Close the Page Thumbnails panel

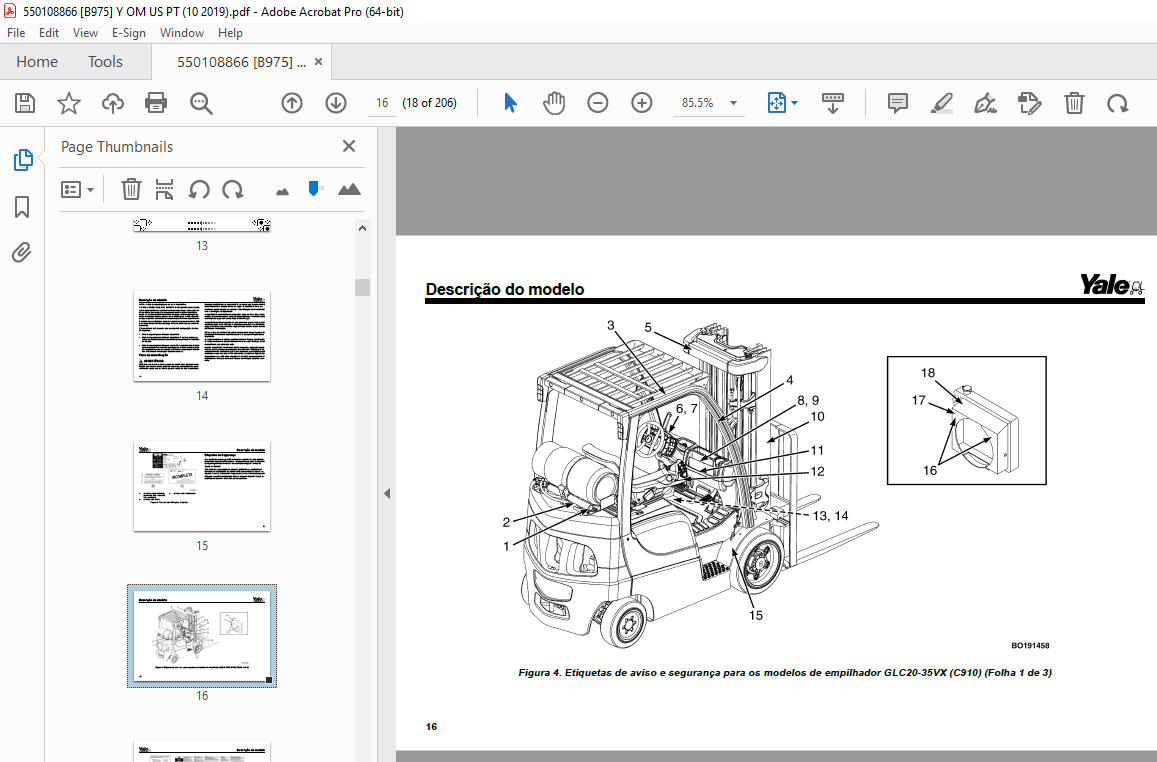click(x=349, y=146)
